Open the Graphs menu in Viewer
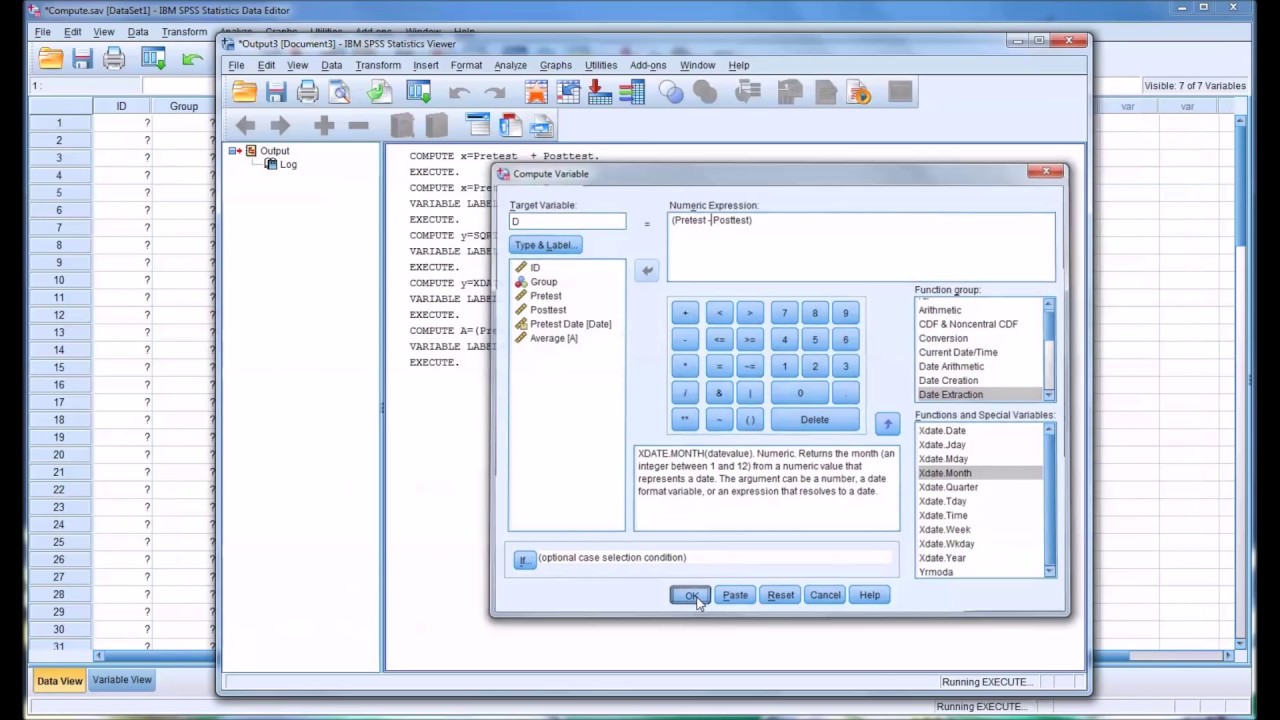This screenshot has height=720, width=1280. click(555, 65)
